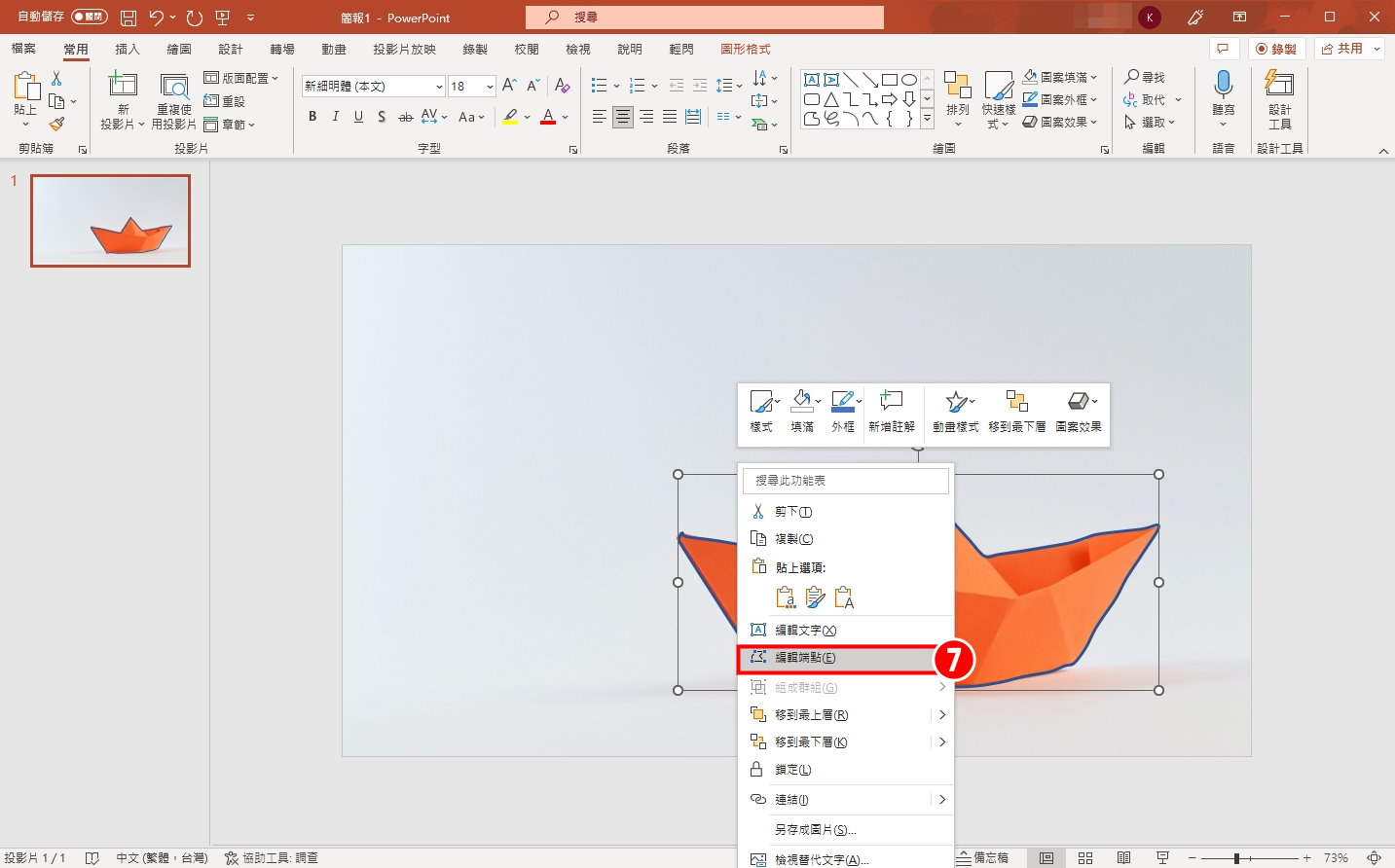
Task: Select slide 1 thumbnail
Action: 111,221
